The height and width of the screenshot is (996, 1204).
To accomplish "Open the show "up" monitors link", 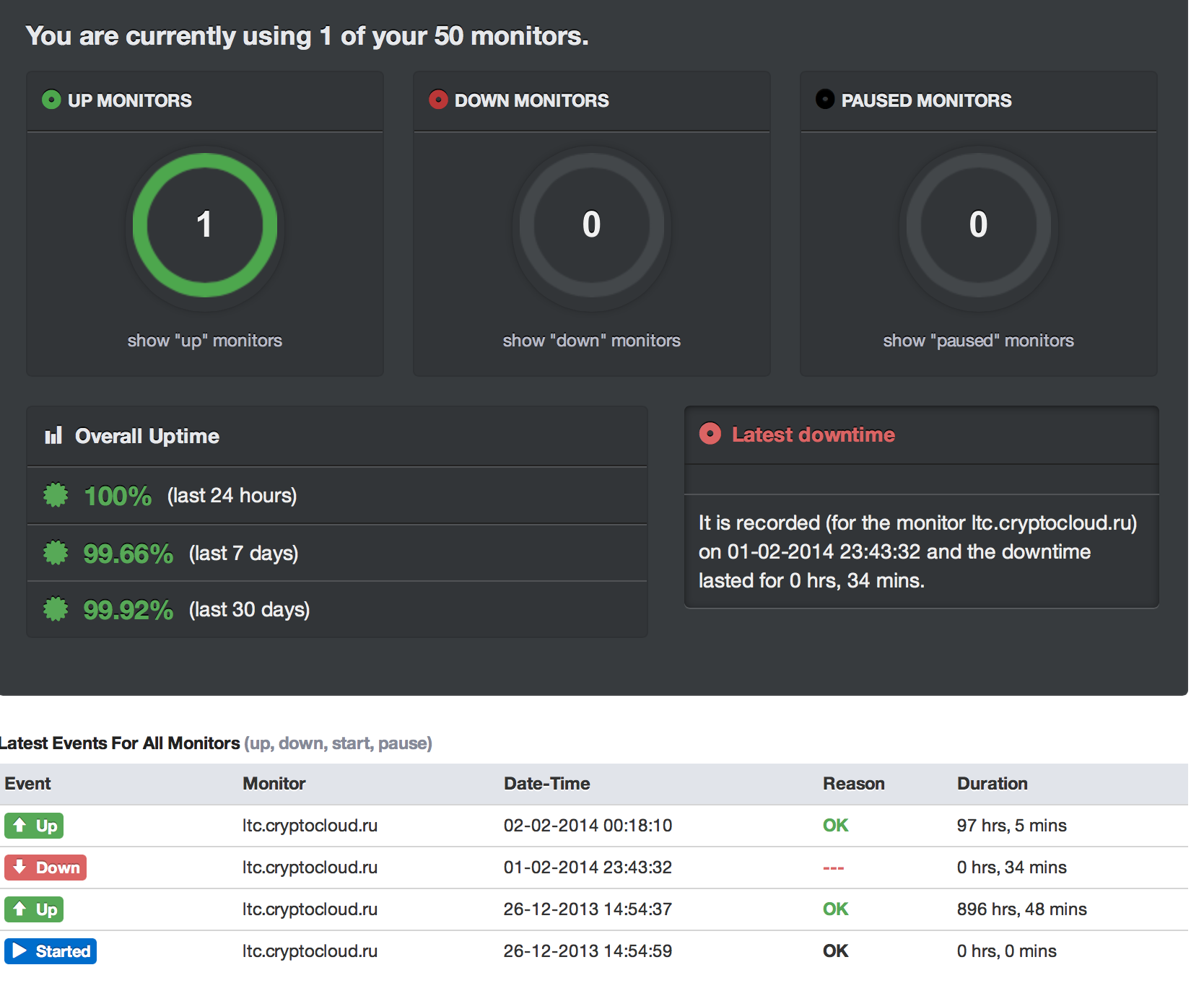I will (204, 341).
